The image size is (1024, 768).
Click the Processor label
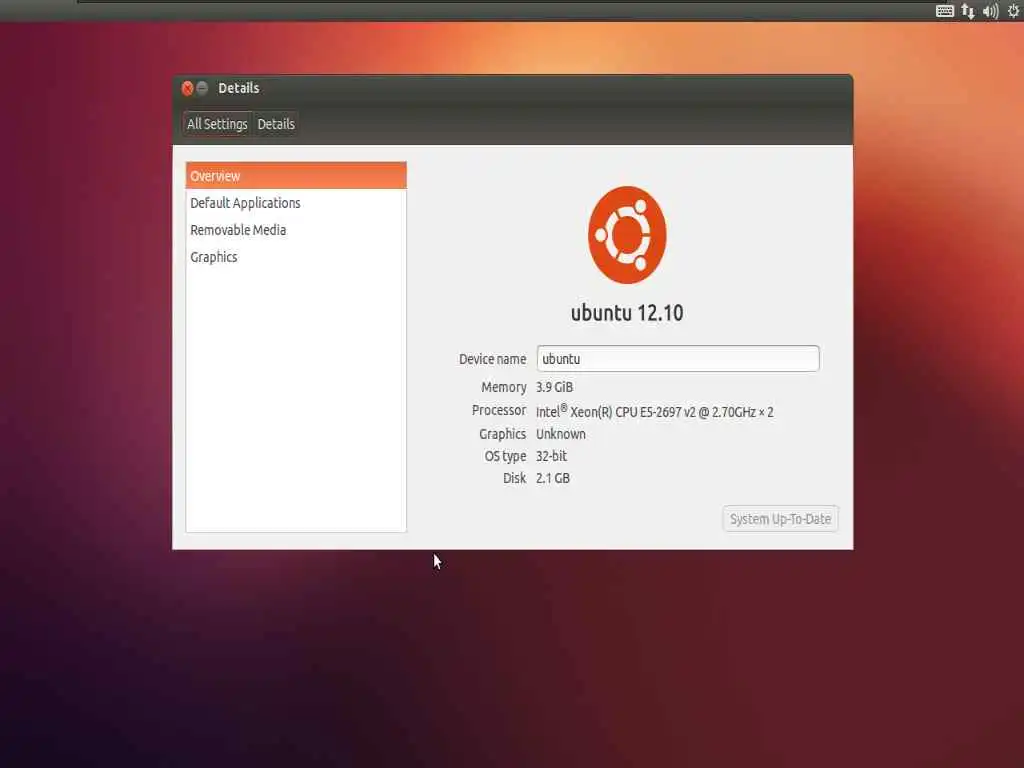(499, 410)
